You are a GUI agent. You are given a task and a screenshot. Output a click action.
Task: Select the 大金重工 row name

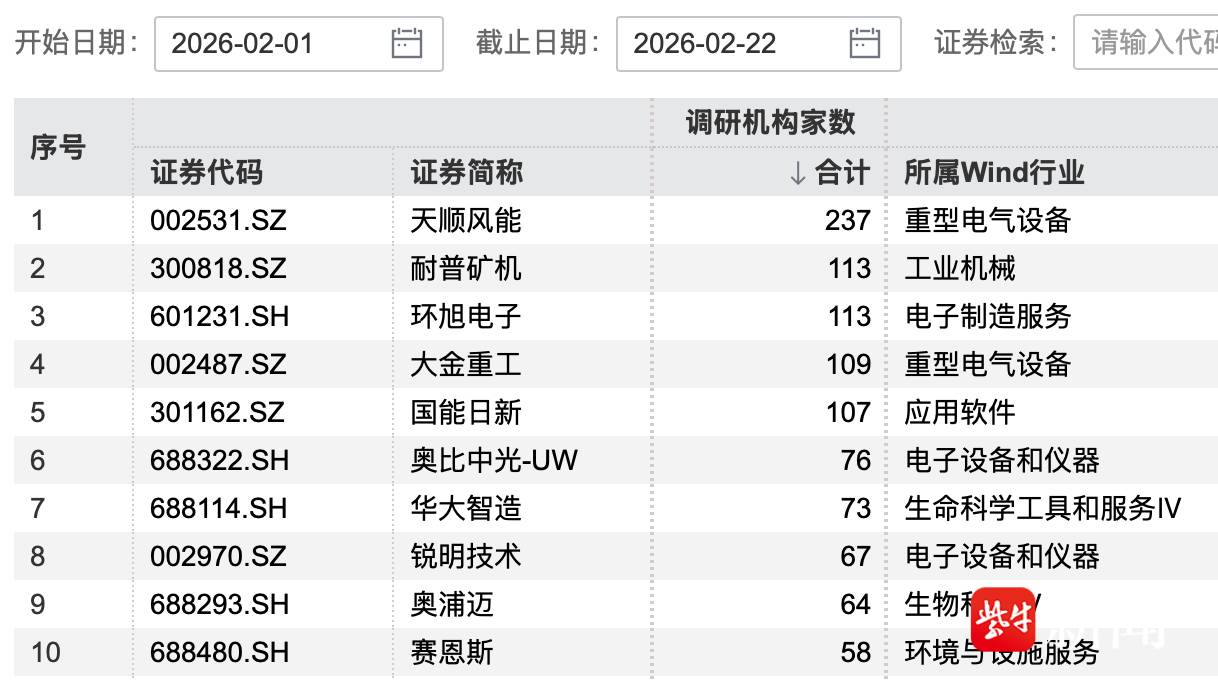[466, 364]
